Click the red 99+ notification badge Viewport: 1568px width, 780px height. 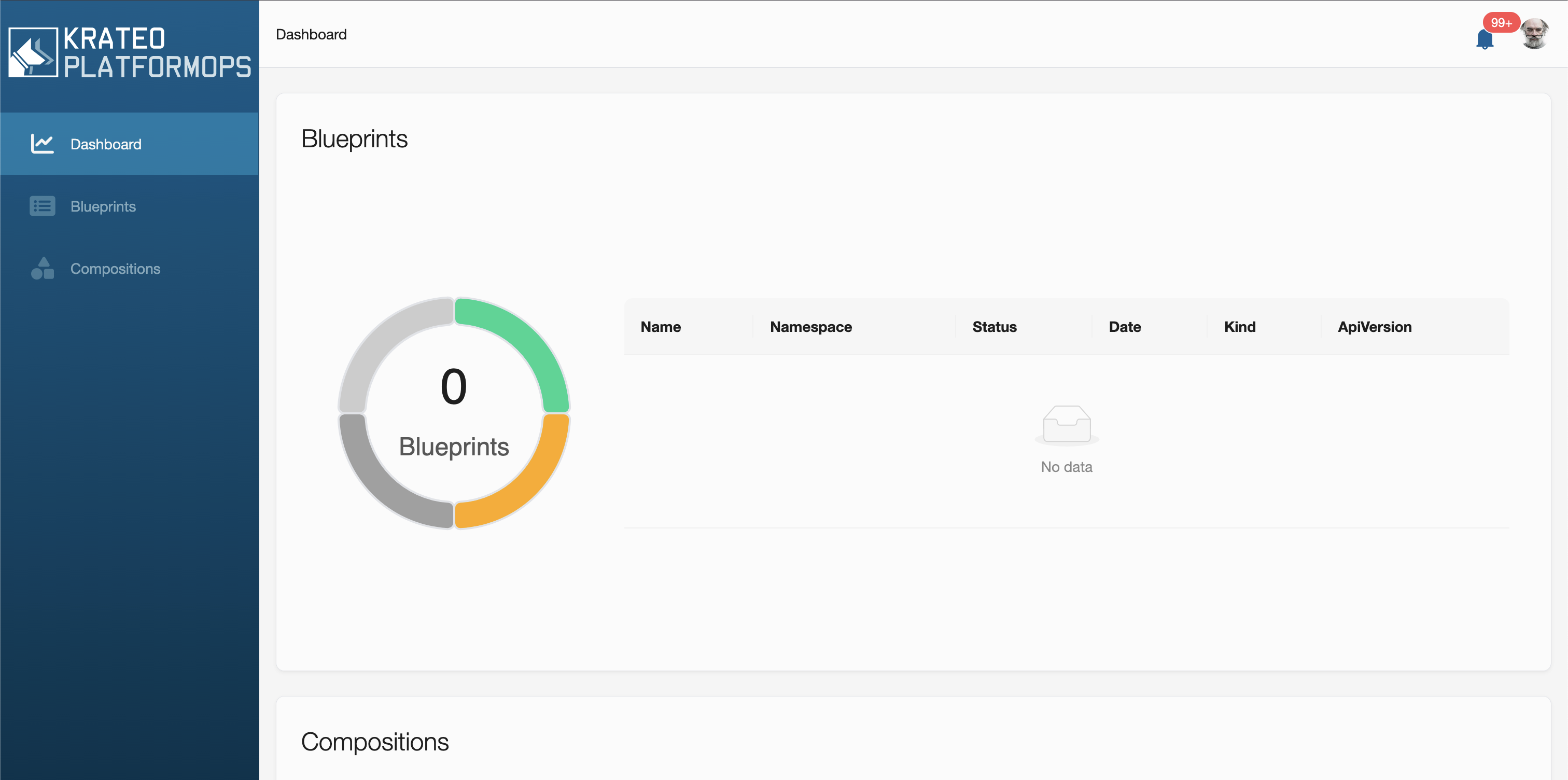point(1501,22)
